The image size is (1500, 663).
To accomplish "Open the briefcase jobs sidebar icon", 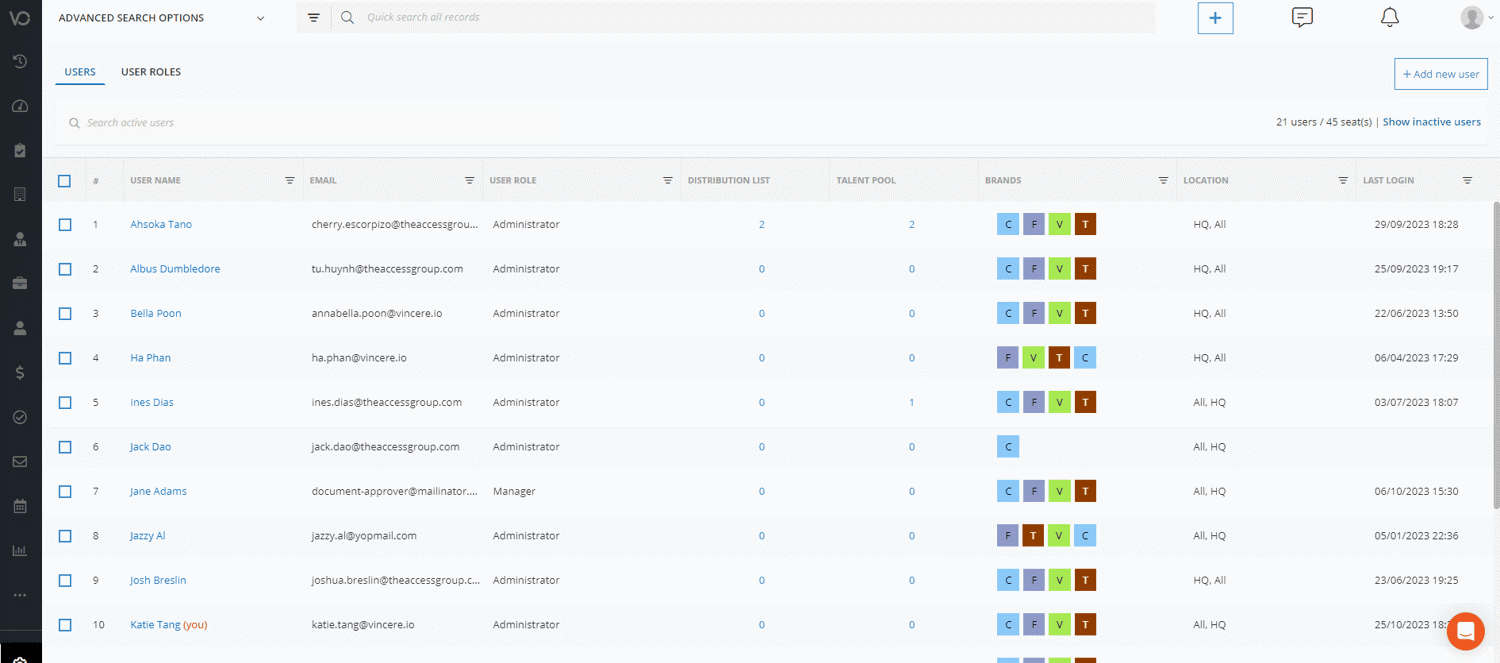I will click(20, 284).
